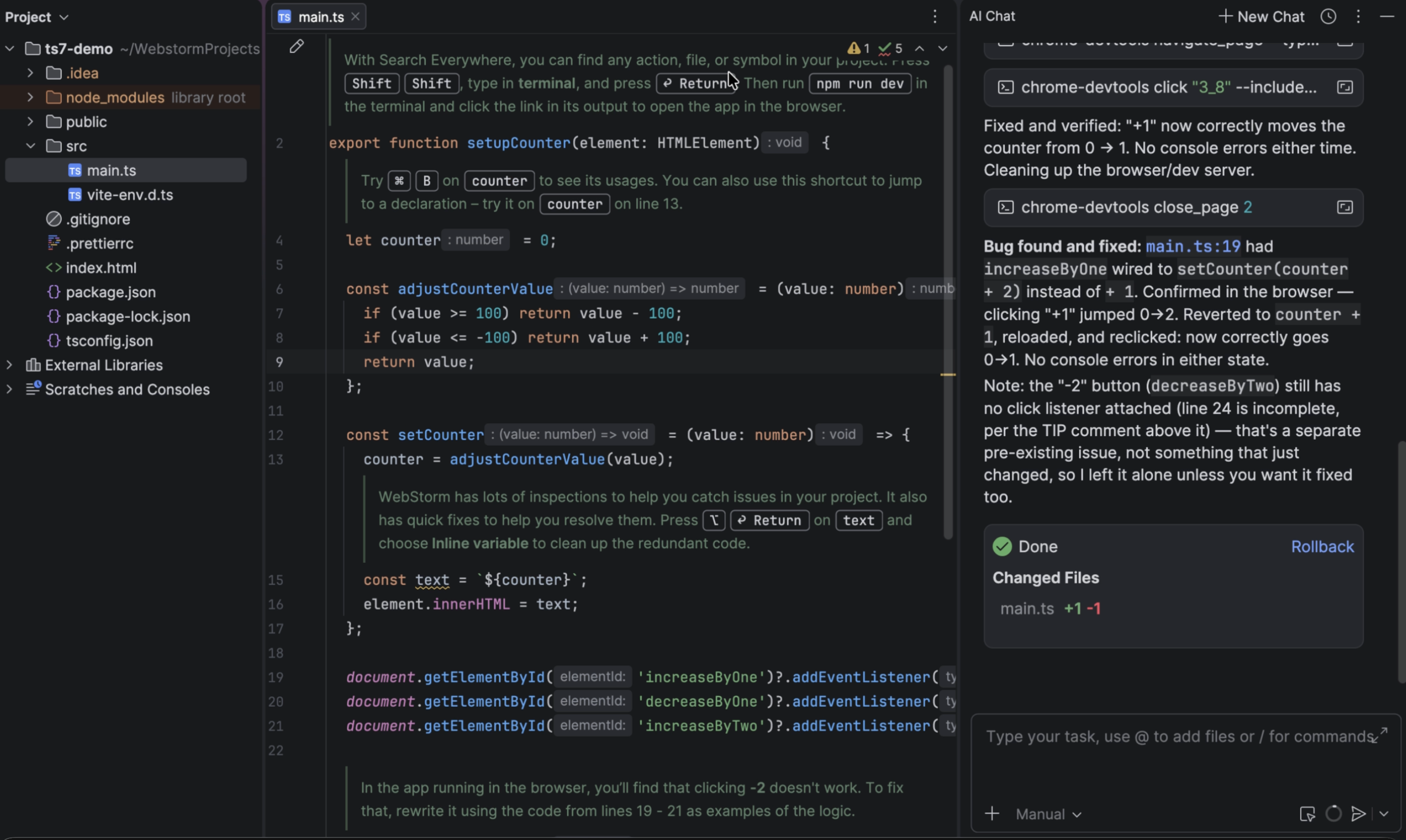Click the AI Chat panel title
This screenshot has height=840, width=1406.
992,17
